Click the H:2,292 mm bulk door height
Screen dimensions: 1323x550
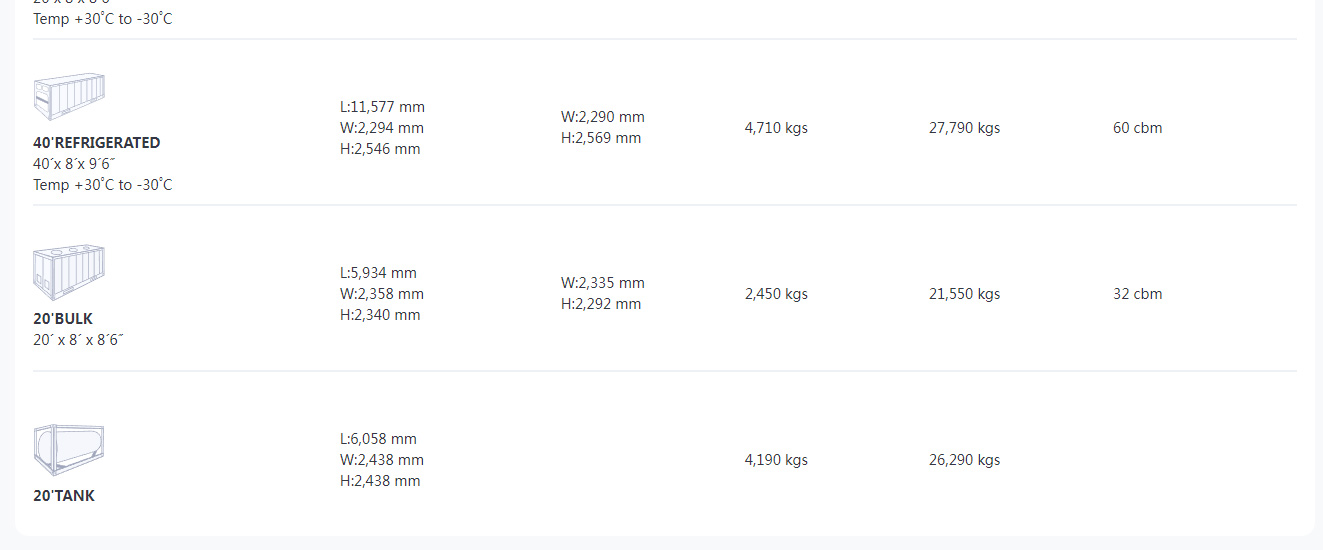pyautogui.click(x=601, y=304)
